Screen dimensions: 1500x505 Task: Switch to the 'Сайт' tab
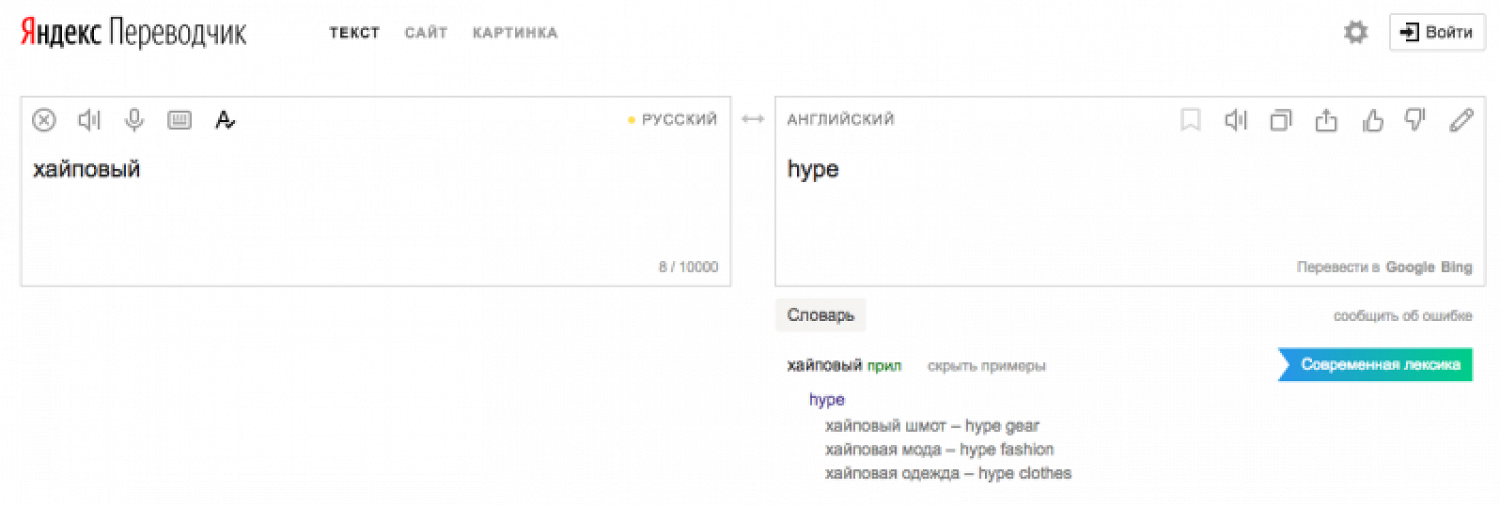[x=426, y=33]
